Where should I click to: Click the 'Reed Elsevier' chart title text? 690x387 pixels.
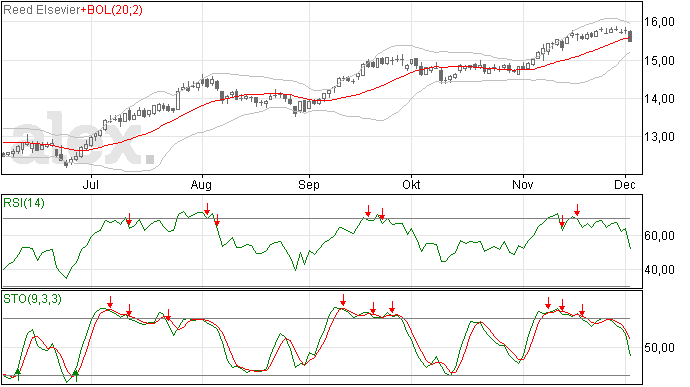click(42, 10)
